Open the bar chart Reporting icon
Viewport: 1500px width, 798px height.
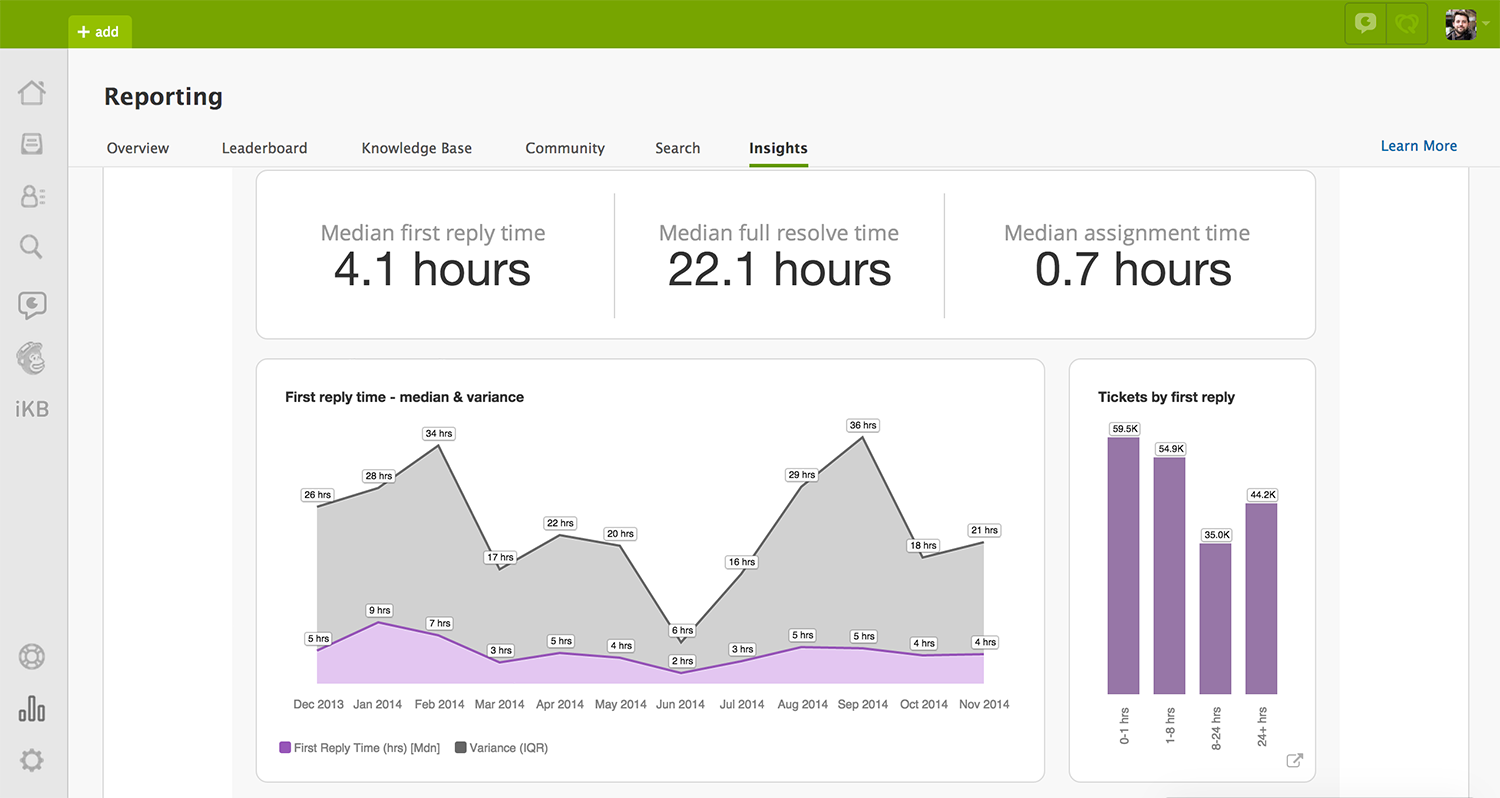32,709
